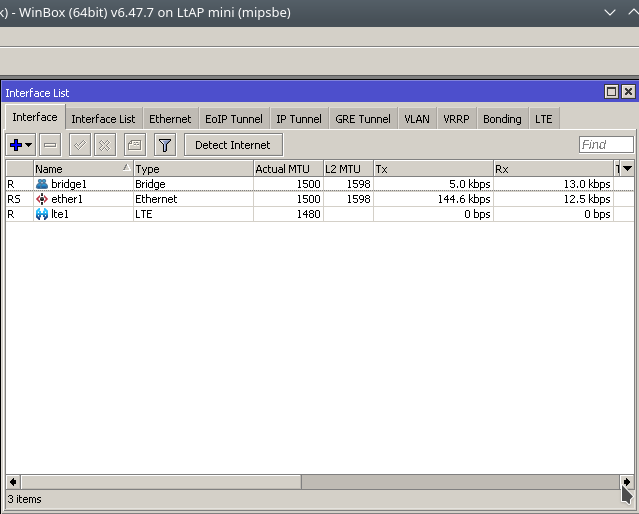Screen dimensions: 639x514
Task: Switch to the Interface List tab
Action: click(x=103, y=119)
